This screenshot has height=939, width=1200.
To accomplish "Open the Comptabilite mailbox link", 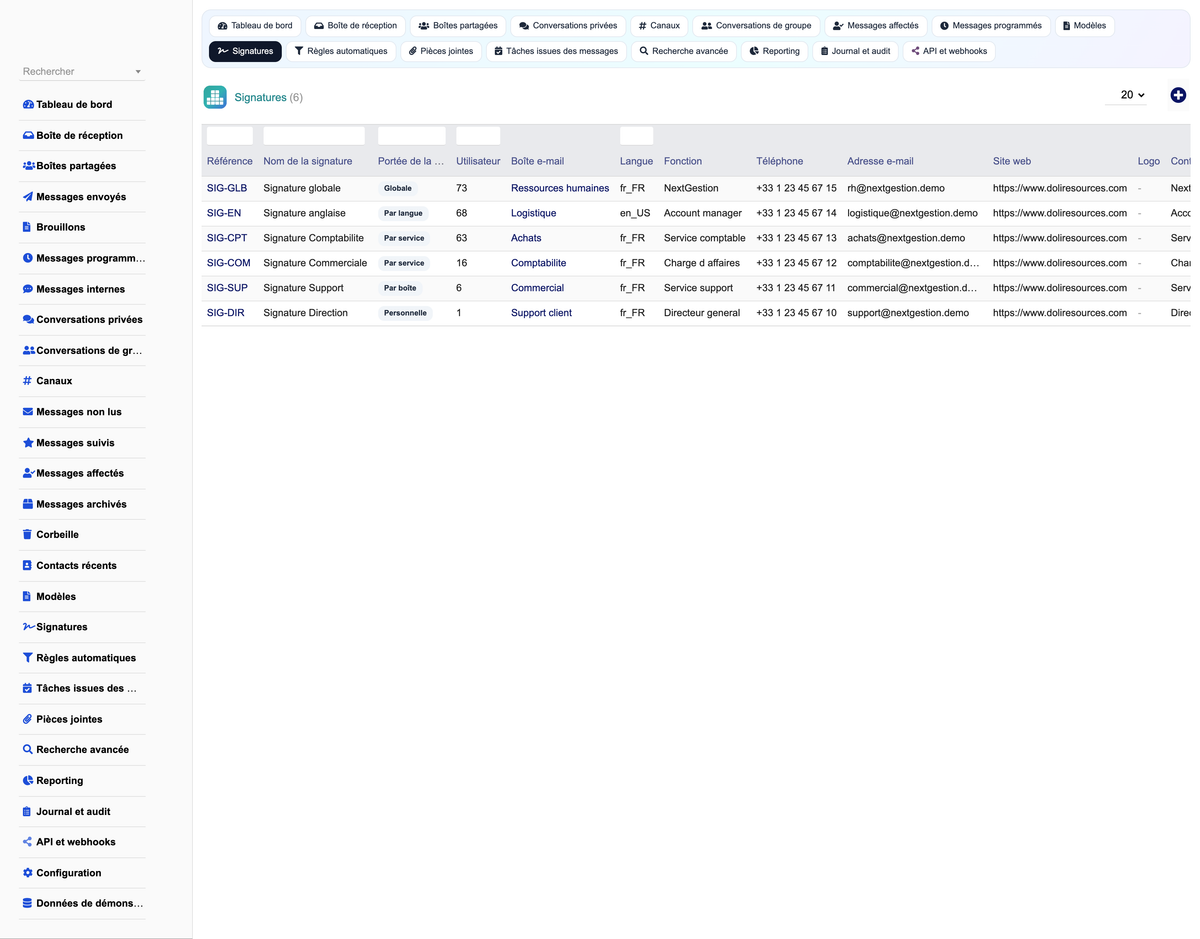I will 538,263.
